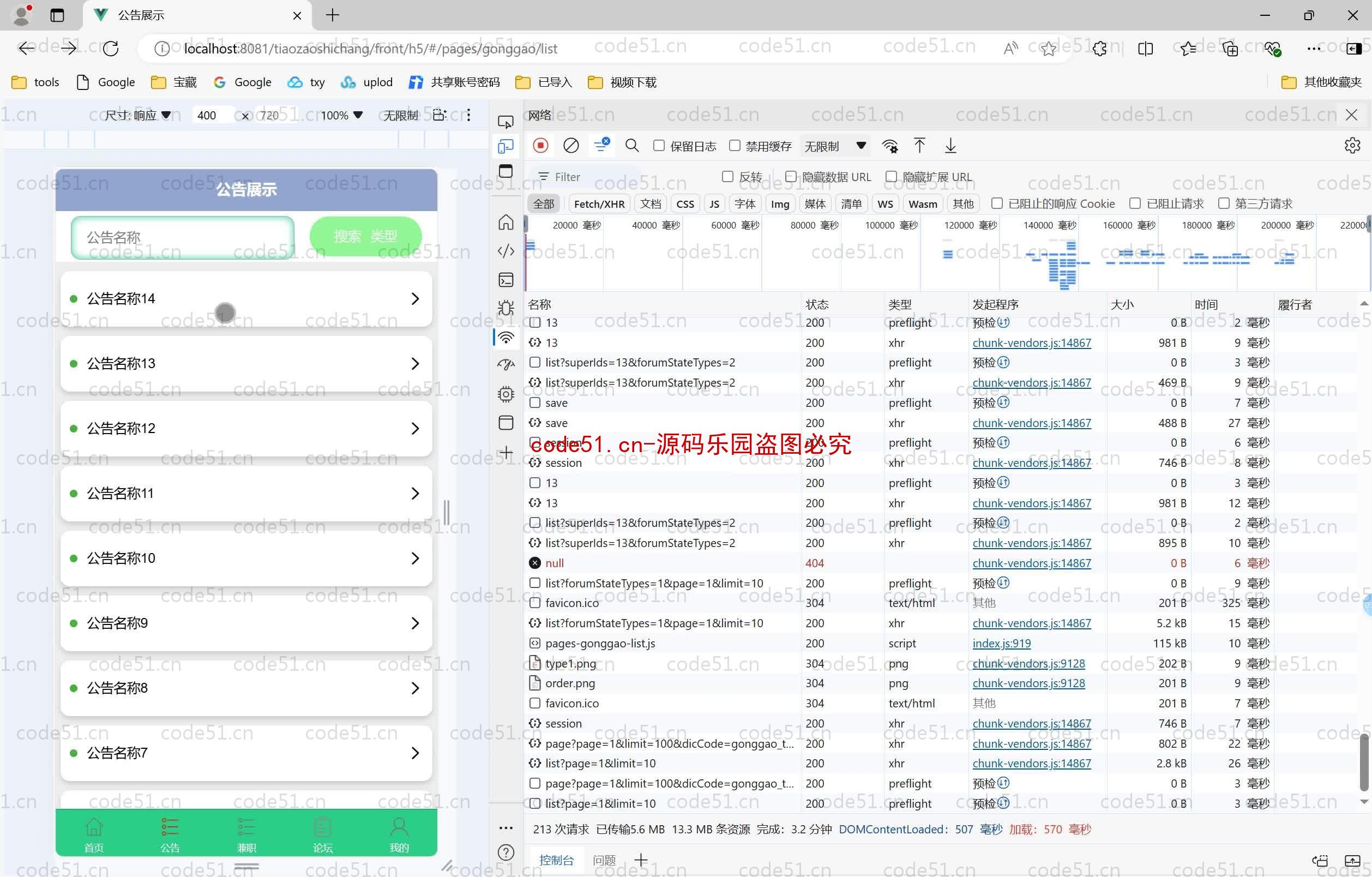The height and width of the screenshot is (877, 1372).
Task: Switch to 问题 drawer tab
Action: (x=605, y=860)
